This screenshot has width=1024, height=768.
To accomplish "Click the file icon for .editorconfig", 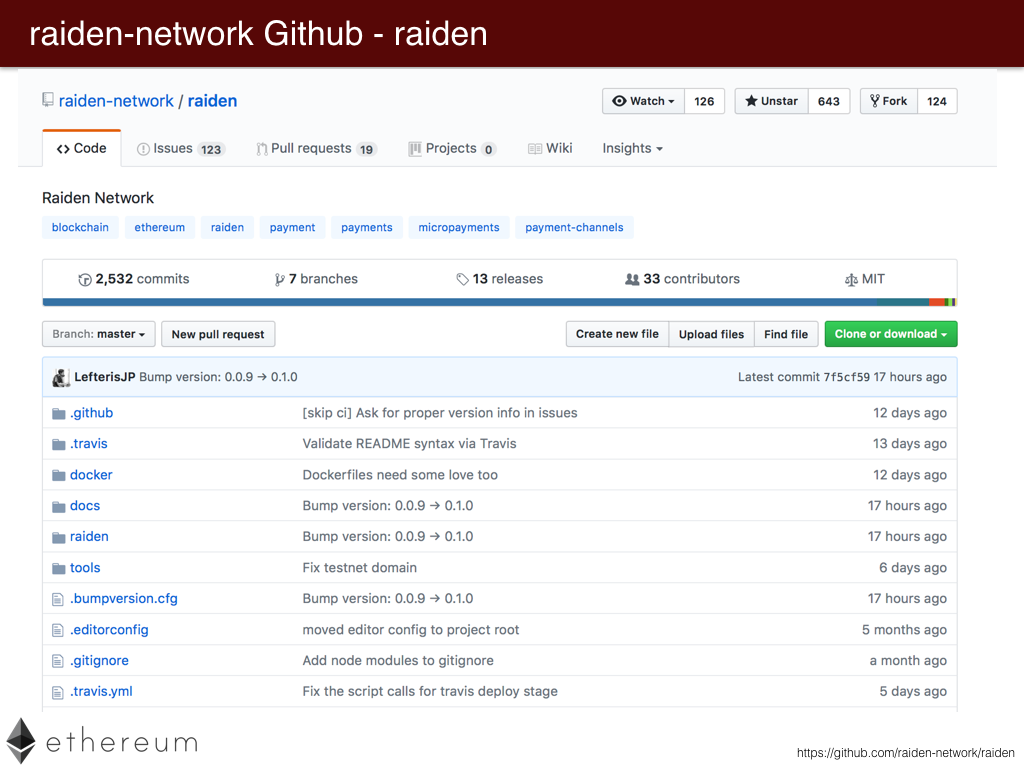I will point(58,630).
